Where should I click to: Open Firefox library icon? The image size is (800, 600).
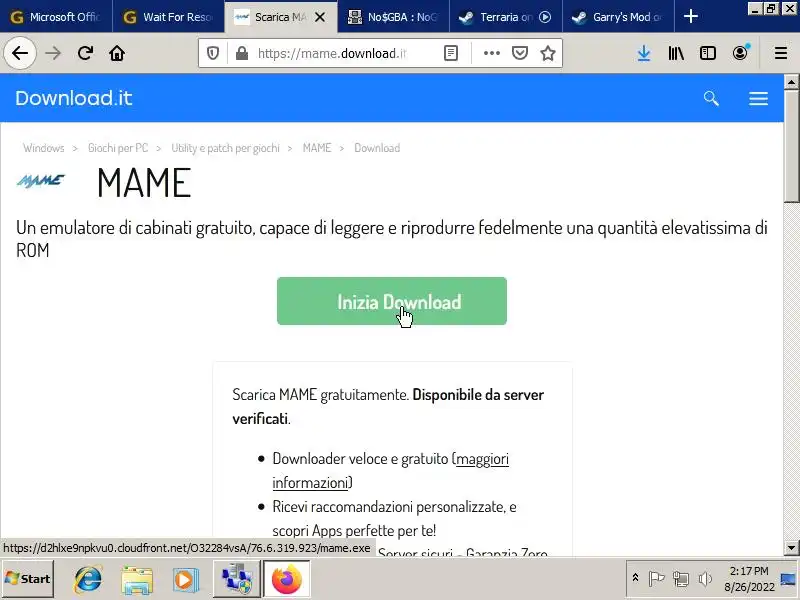click(x=676, y=53)
